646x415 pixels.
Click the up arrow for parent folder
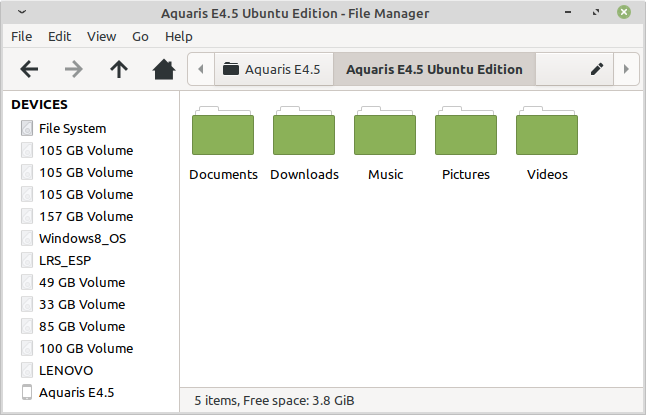pyautogui.click(x=119, y=69)
